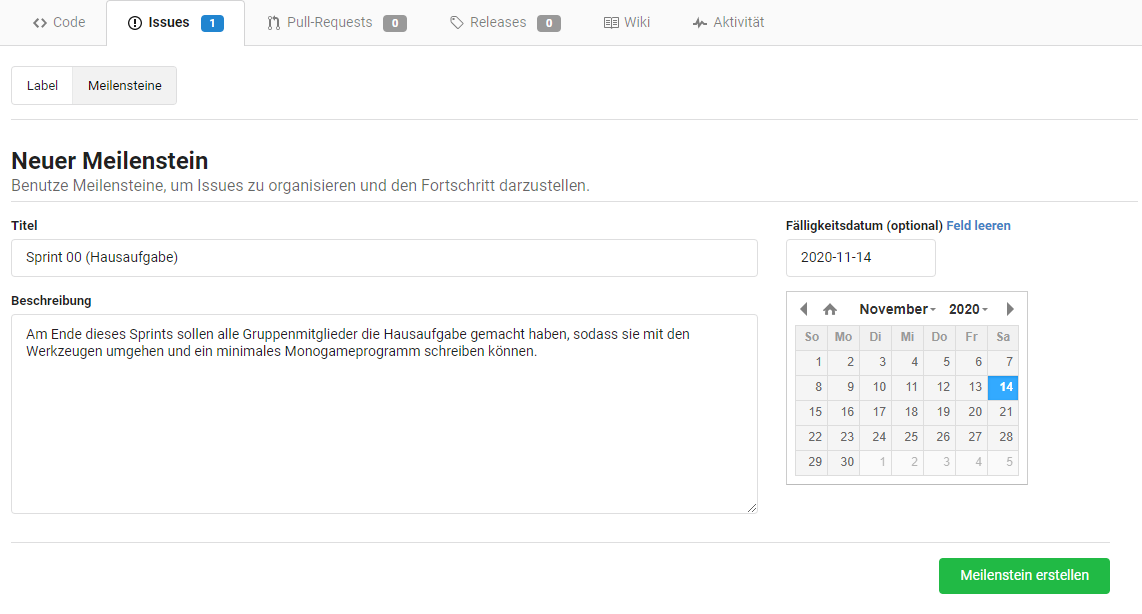Click the Aktivität pulse icon
Image resolution: width=1142 pixels, height=614 pixels.
click(x=699, y=23)
